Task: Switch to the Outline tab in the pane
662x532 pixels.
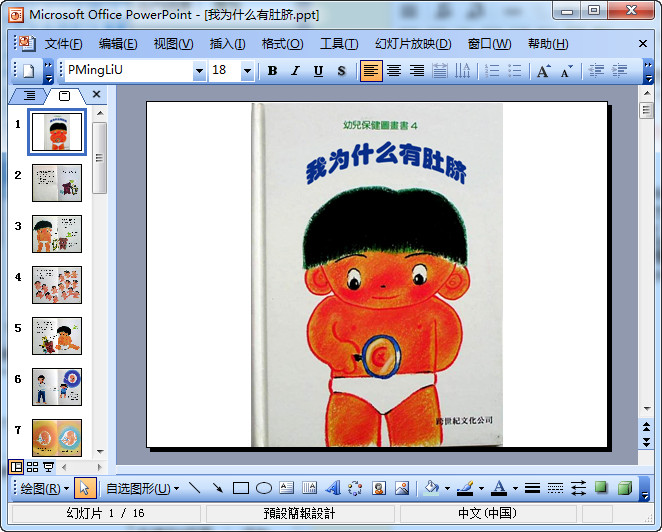Action: click(x=29, y=95)
